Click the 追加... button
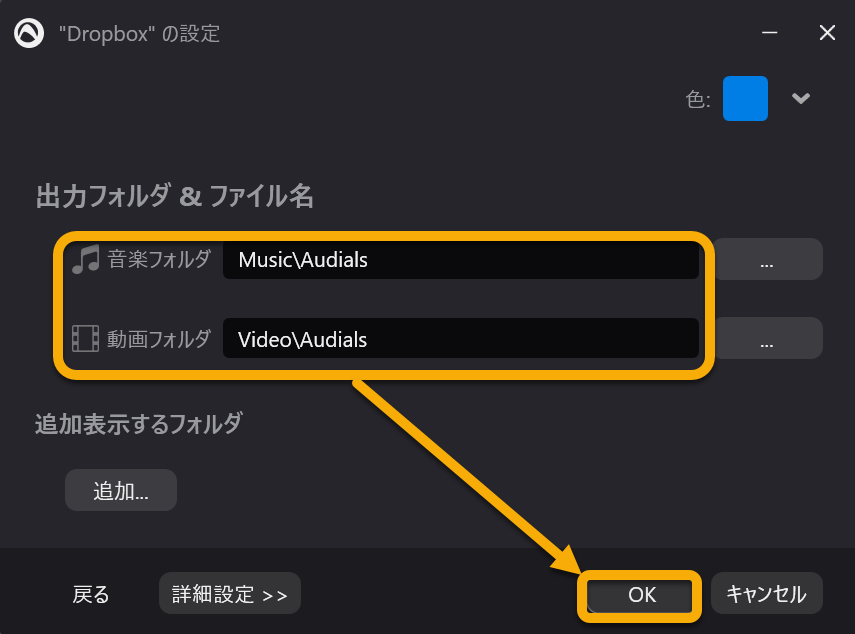 point(121,490)
